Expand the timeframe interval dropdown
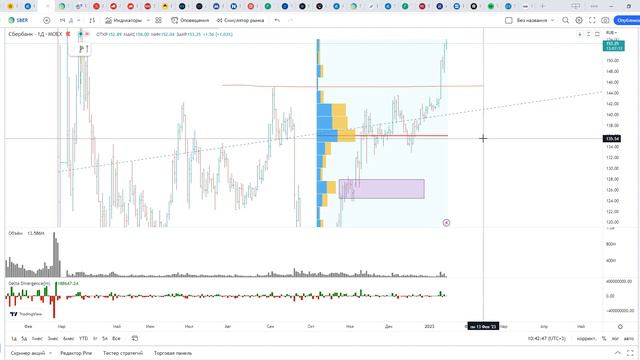 point(79,20)
